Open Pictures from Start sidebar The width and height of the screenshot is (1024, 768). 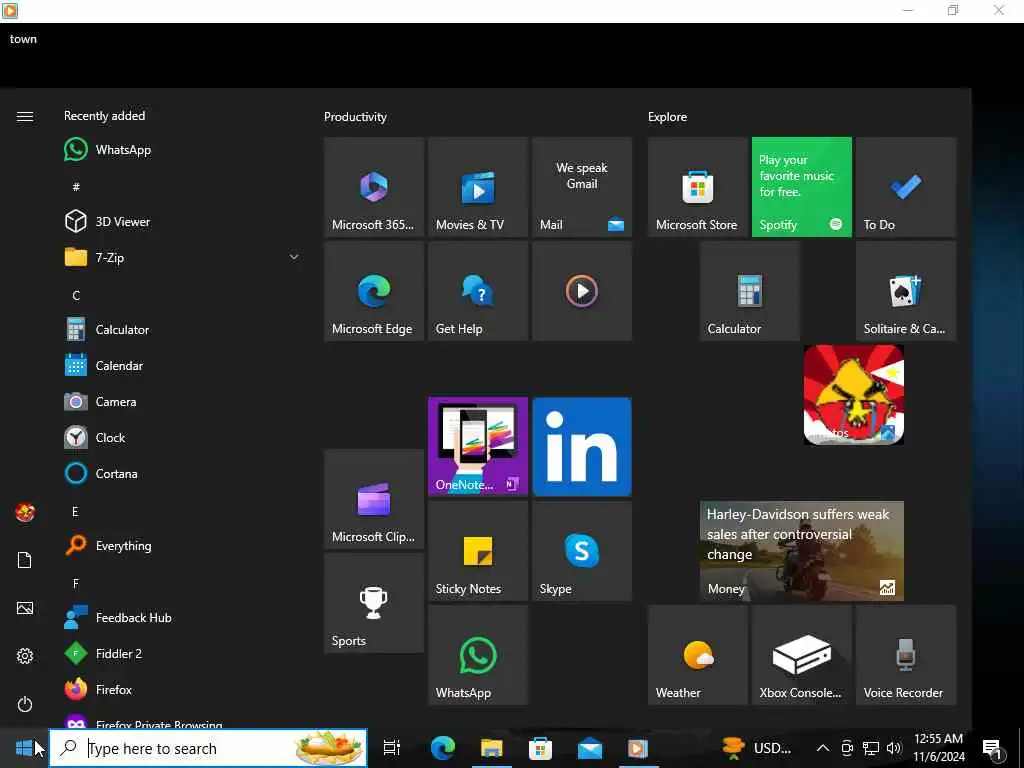[x=25, y=608]
